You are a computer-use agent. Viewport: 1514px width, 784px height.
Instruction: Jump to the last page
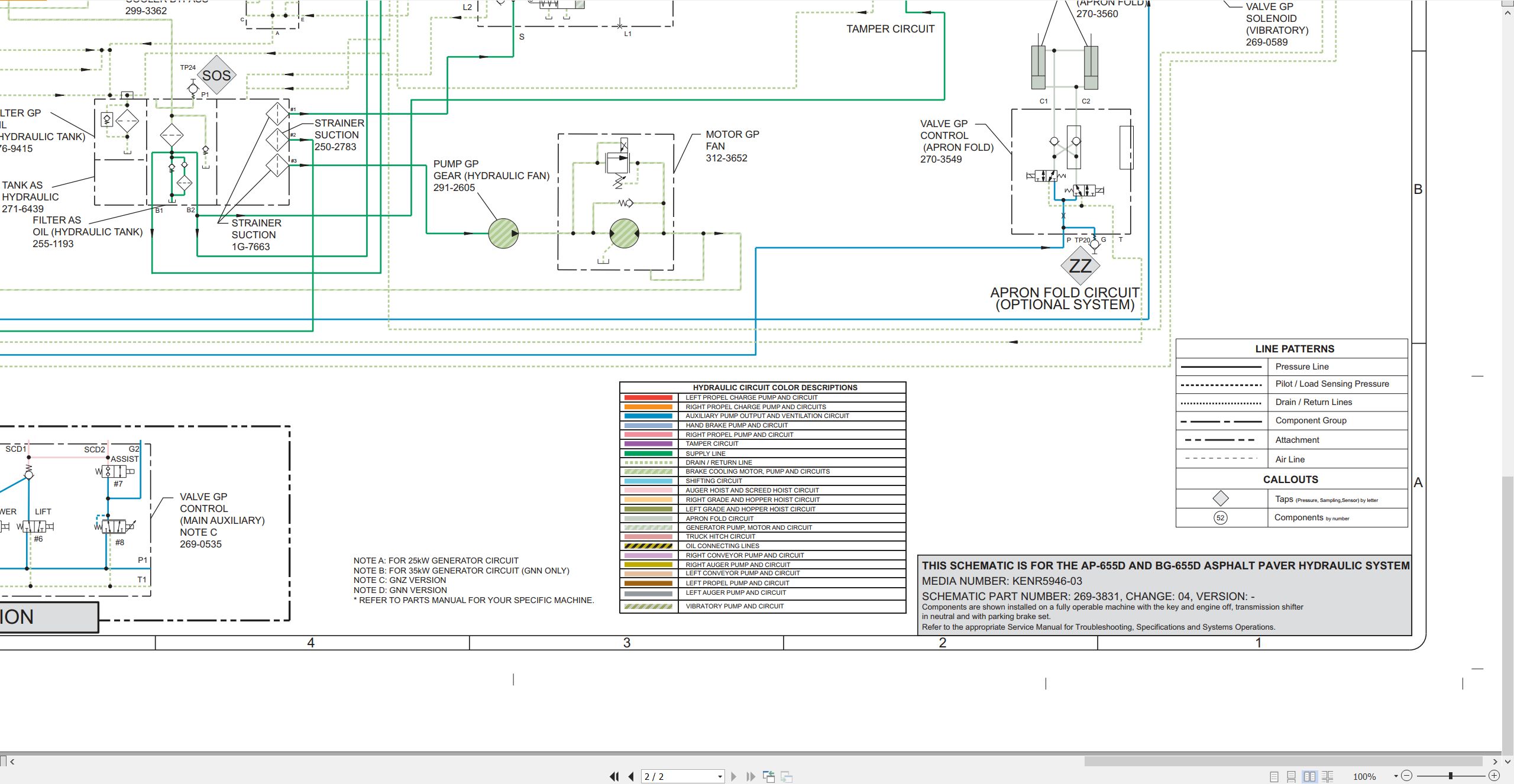(751, 776)
